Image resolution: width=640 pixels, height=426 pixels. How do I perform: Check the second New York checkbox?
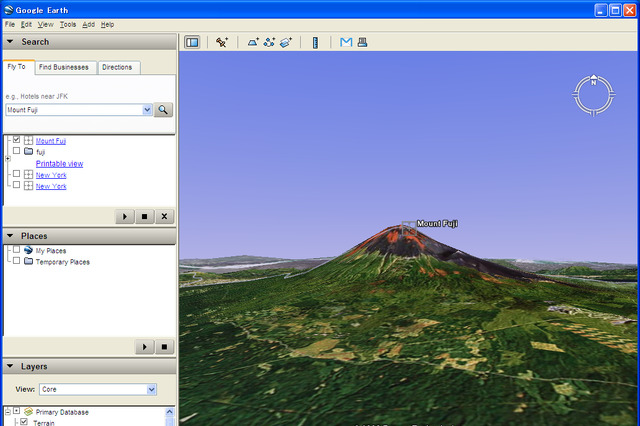point(16,185)
